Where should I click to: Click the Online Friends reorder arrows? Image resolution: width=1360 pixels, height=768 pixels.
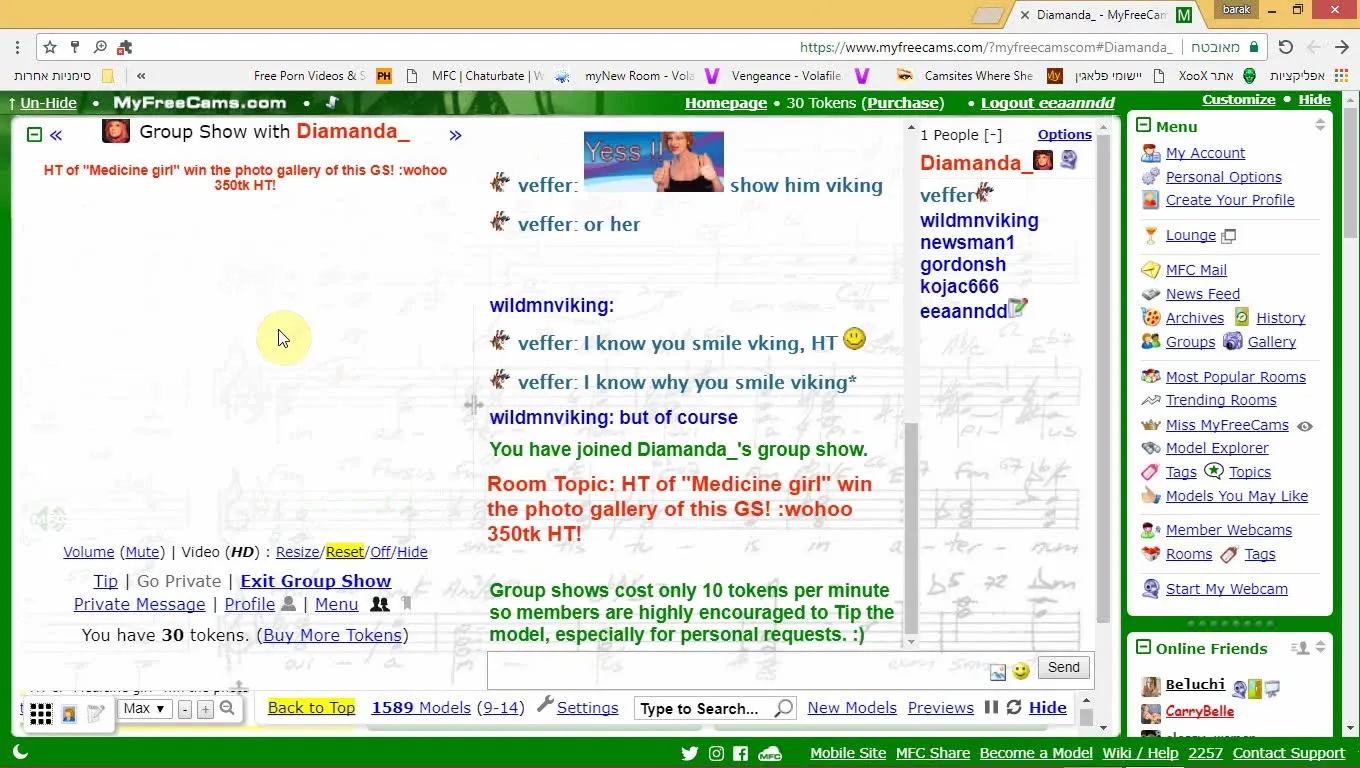point(1321,648)
